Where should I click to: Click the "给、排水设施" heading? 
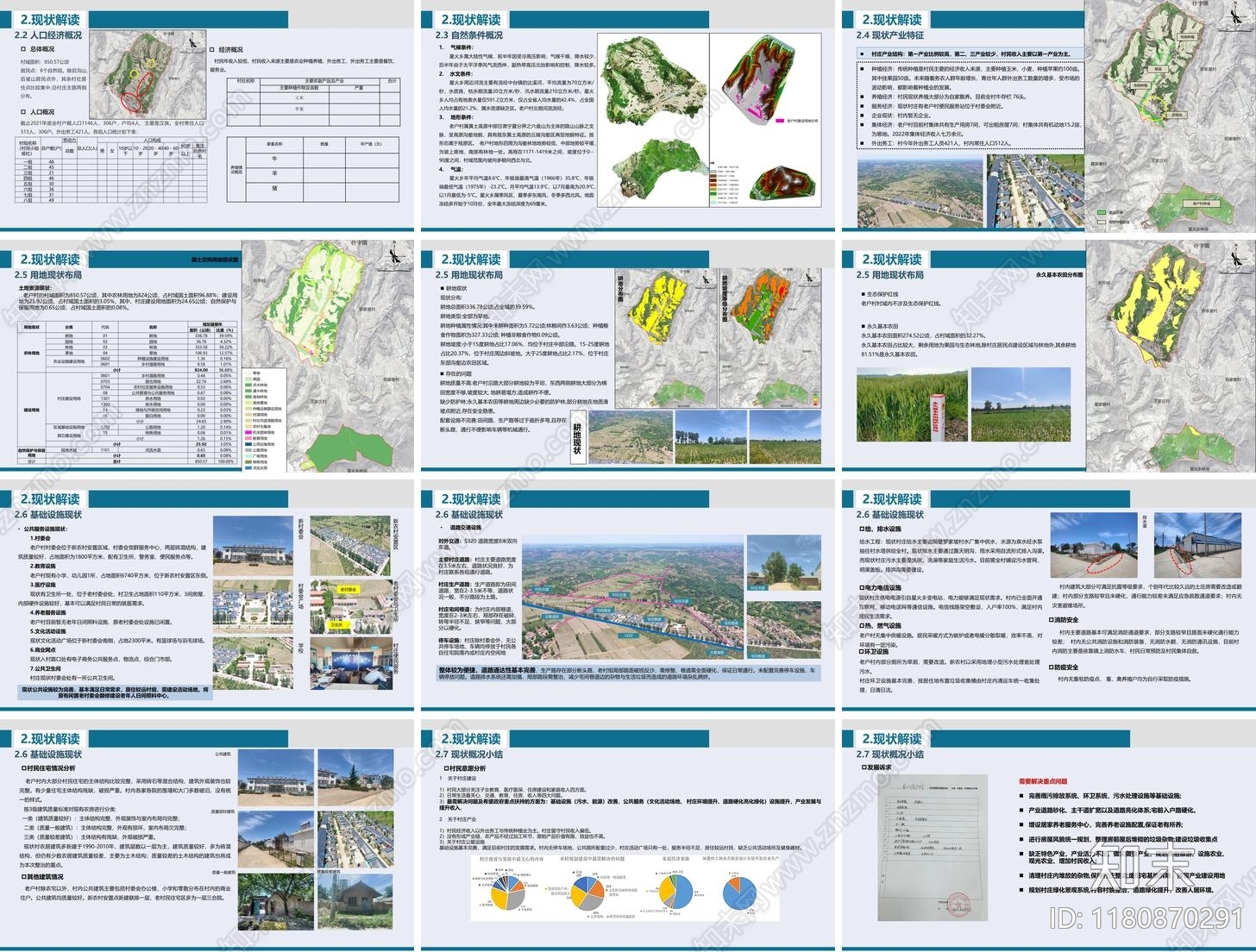[x=881, y=529]
